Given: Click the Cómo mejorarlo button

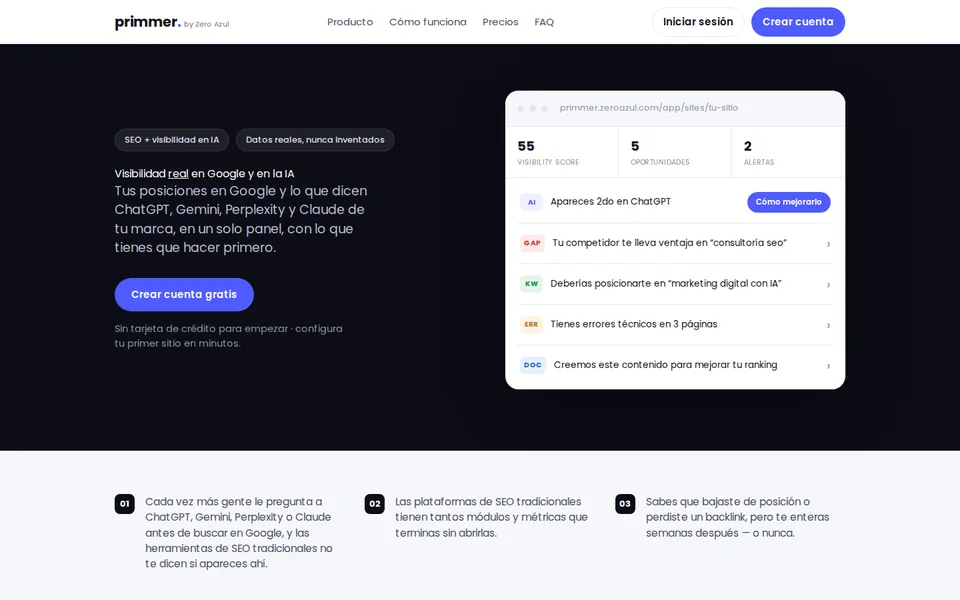Looking at the screenshot, I should [789, 202].
